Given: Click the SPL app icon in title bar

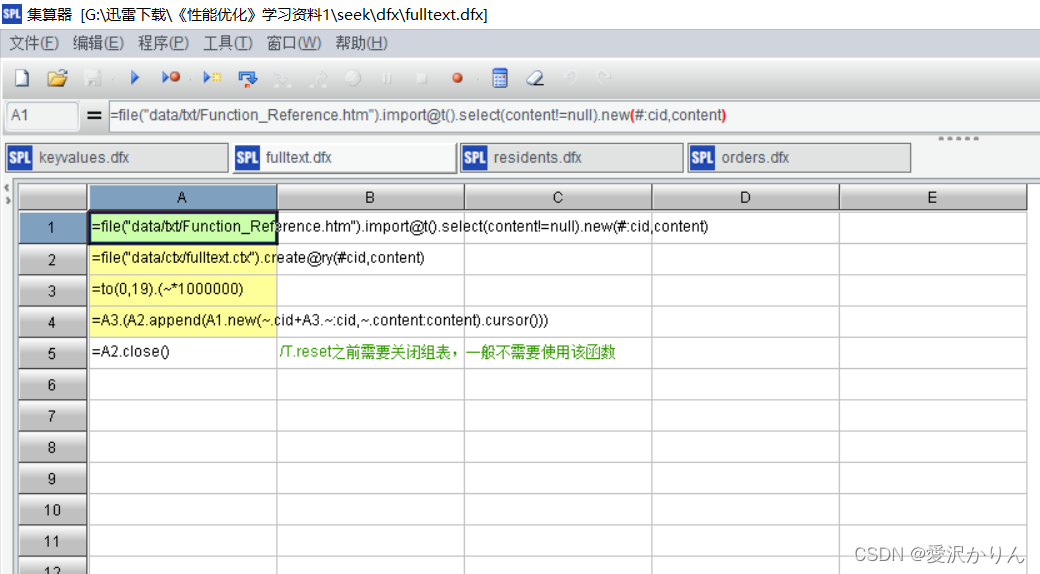Looking at the screenshot, I should pos(12,13).
